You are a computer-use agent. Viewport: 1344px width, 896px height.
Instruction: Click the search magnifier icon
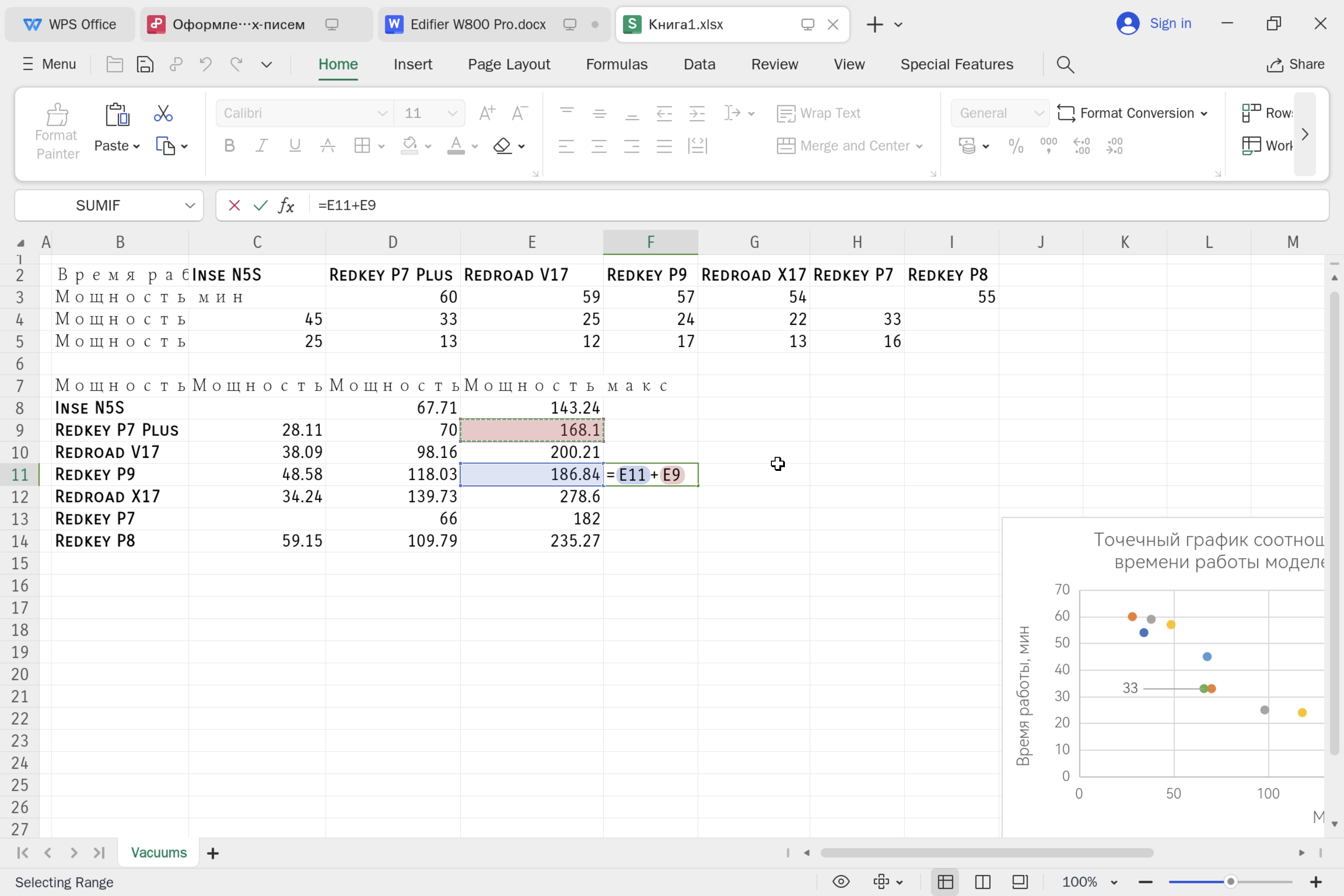1066,64
